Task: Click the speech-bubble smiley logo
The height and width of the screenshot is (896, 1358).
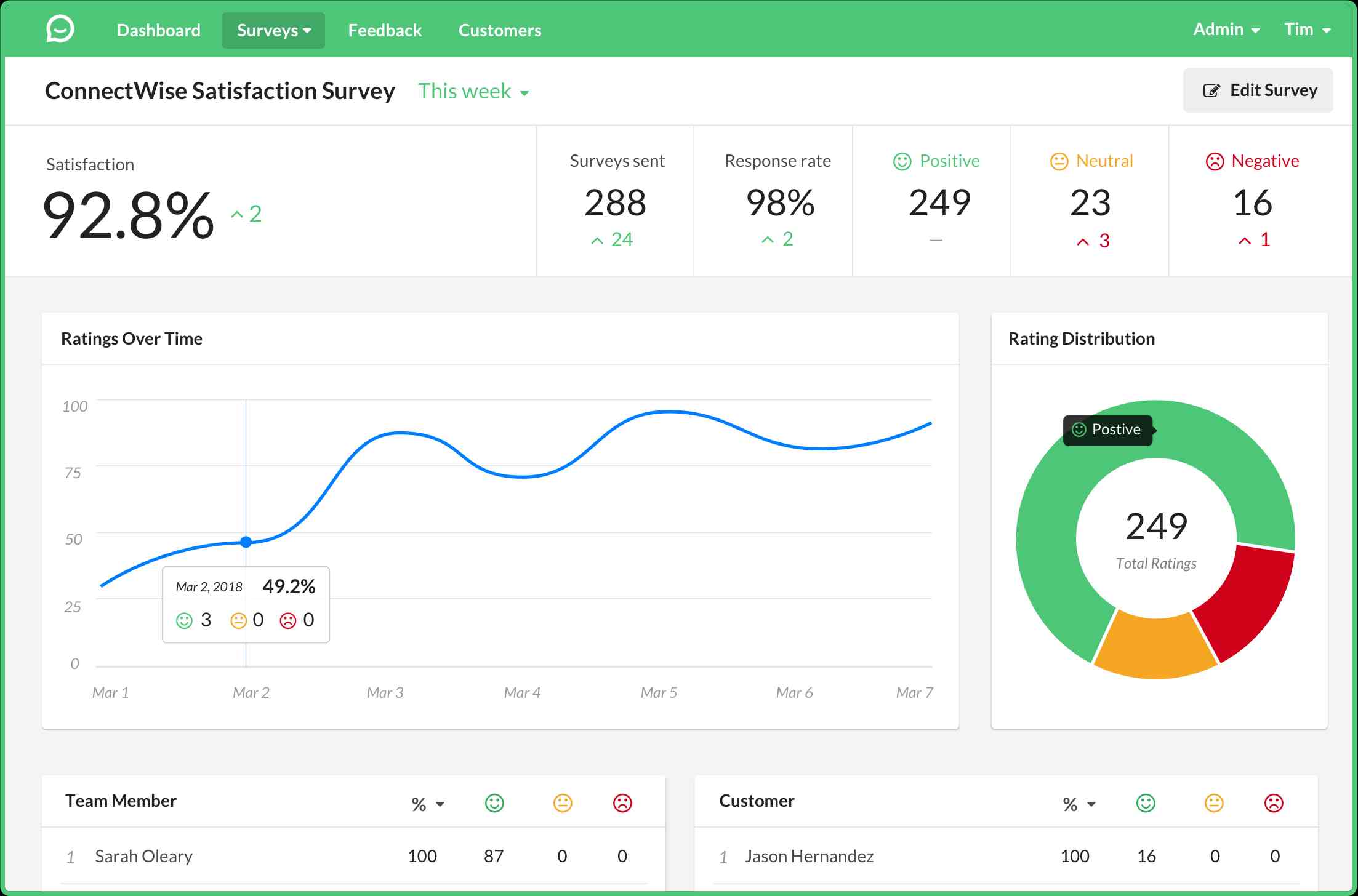Action: 60,29
